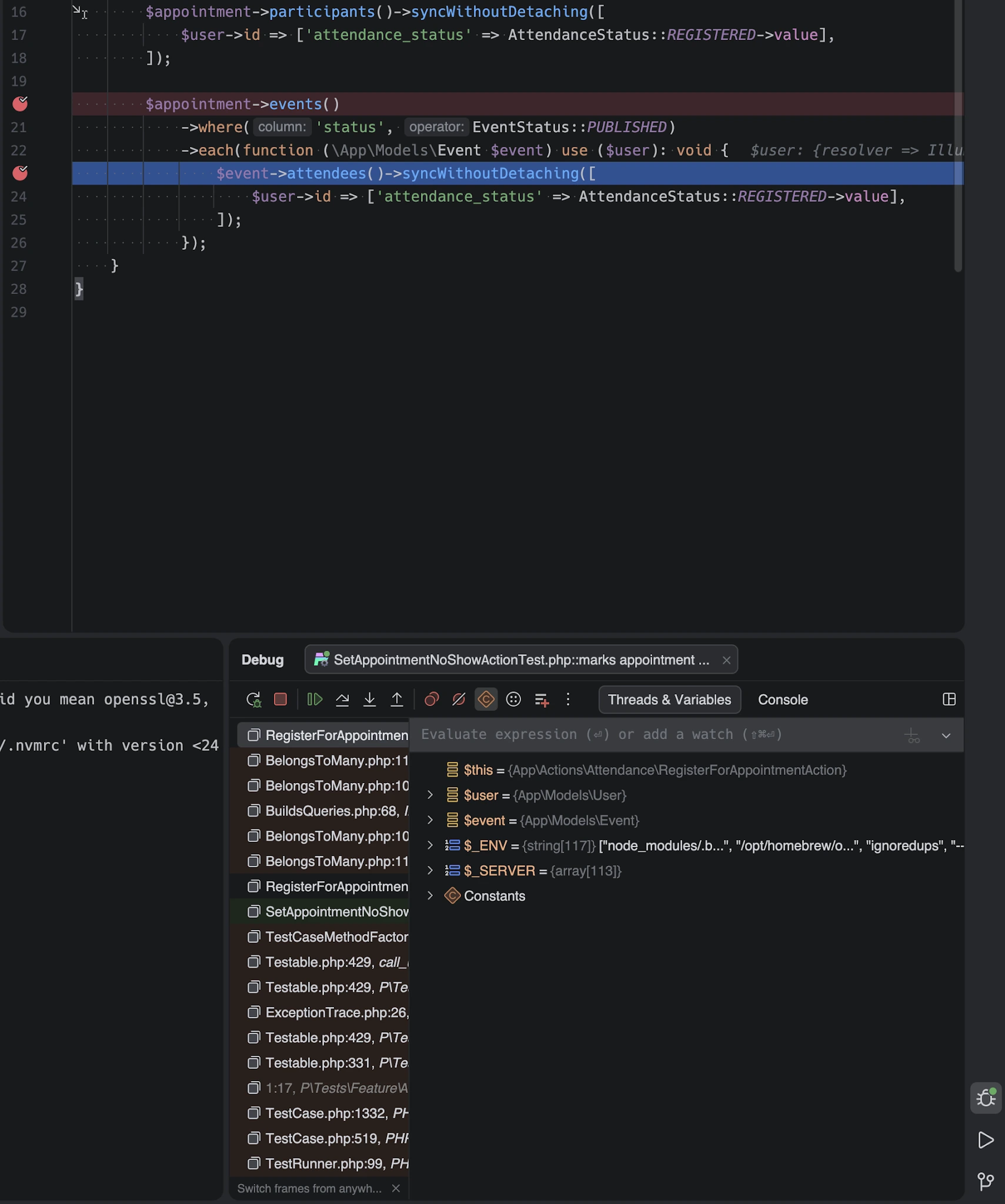Select the top RegisterForAppointmen frame
The height and width of the screenshot is (1204, 1005).
coord(323,735)
